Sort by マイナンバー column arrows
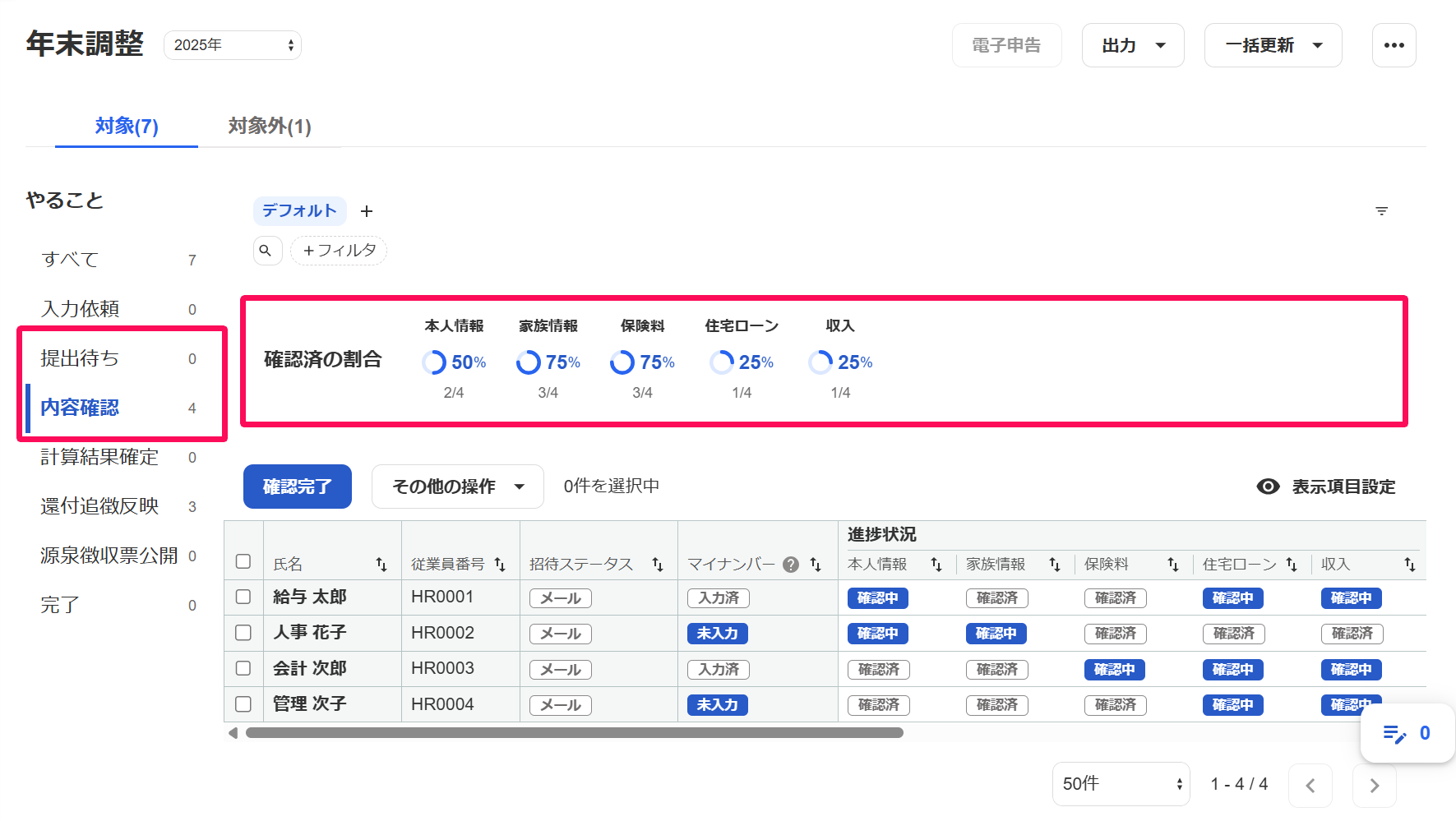 coord(816,565)
